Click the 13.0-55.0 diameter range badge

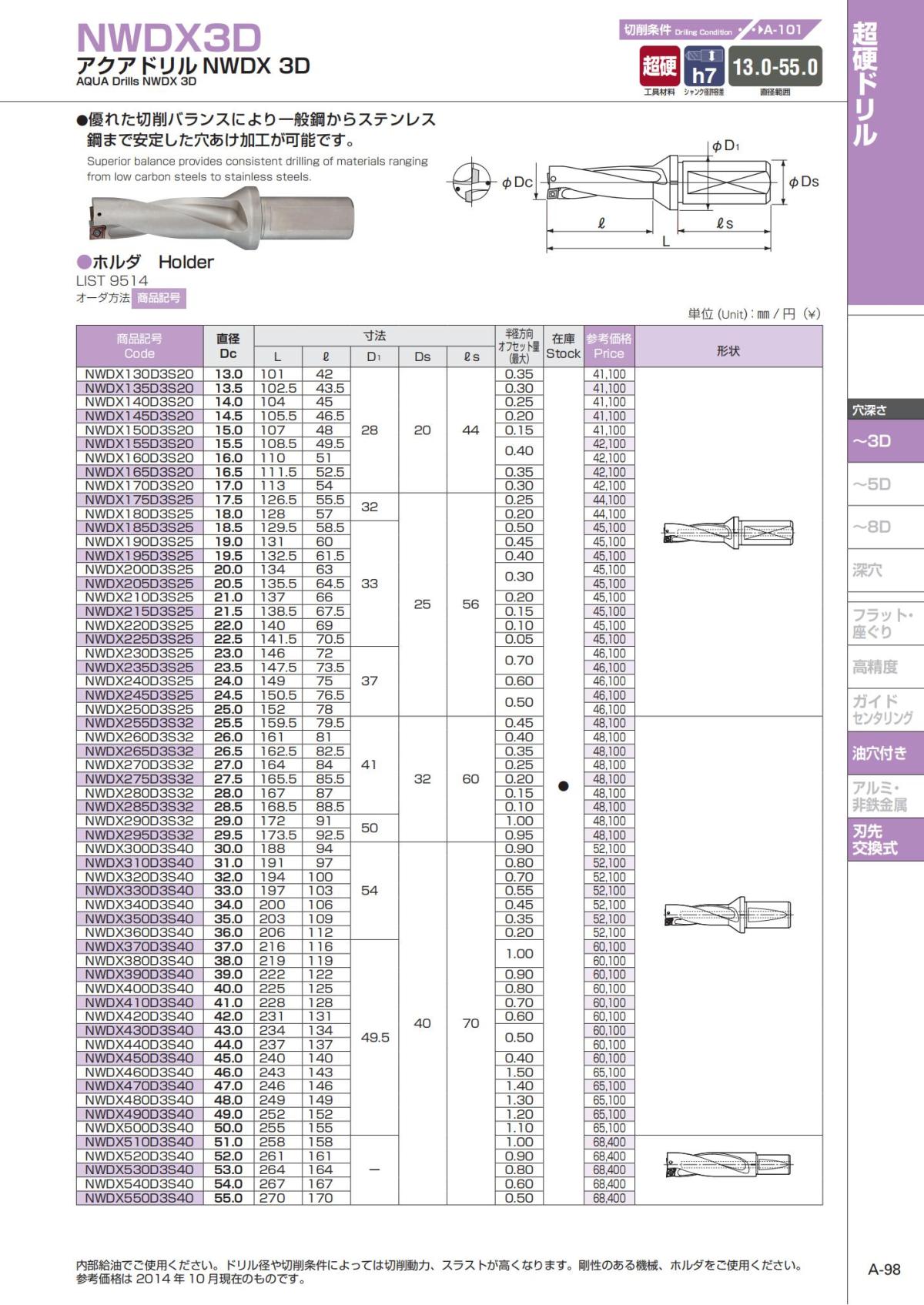tap(775, 66)
